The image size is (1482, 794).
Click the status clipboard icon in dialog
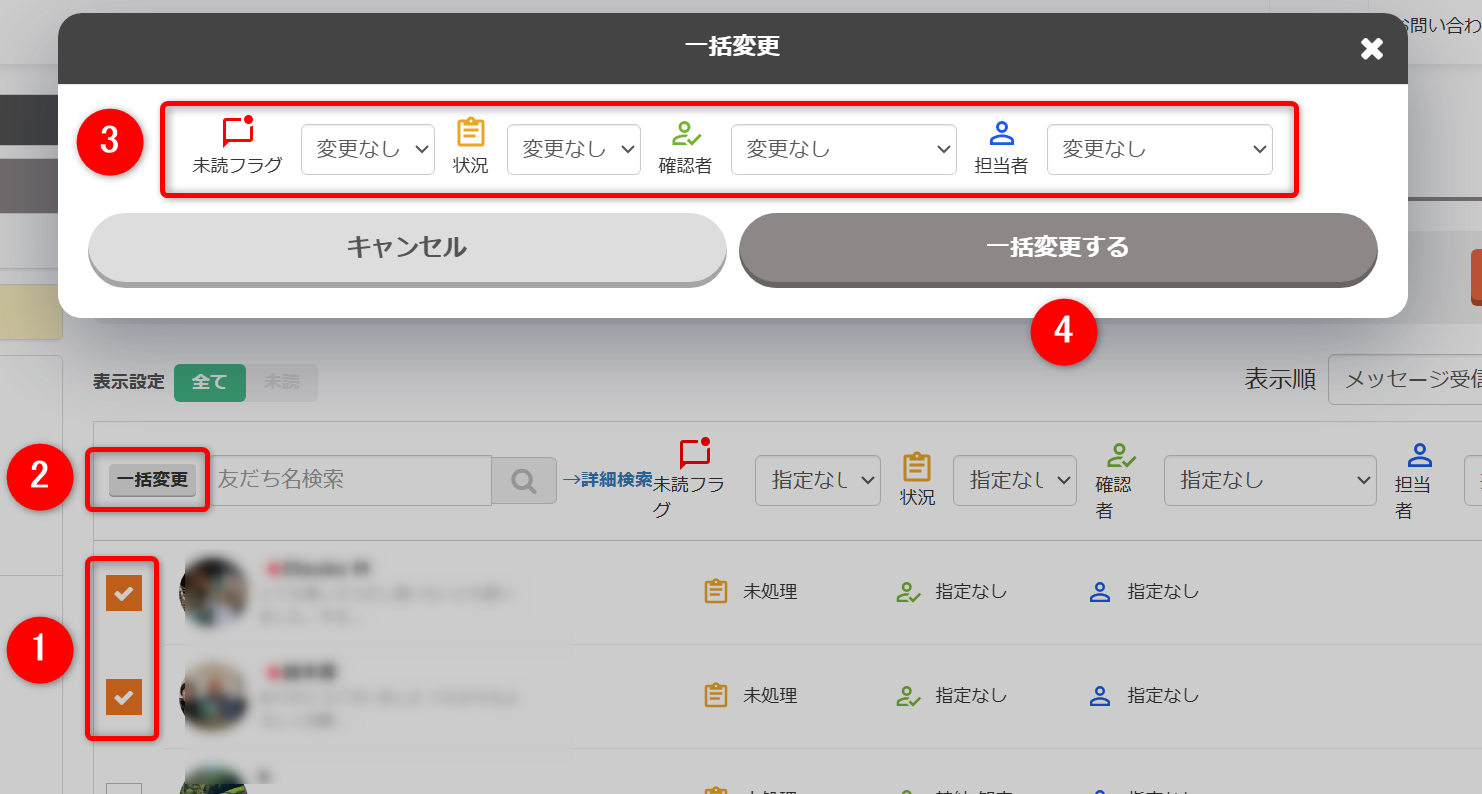click(x=470, y=132)
